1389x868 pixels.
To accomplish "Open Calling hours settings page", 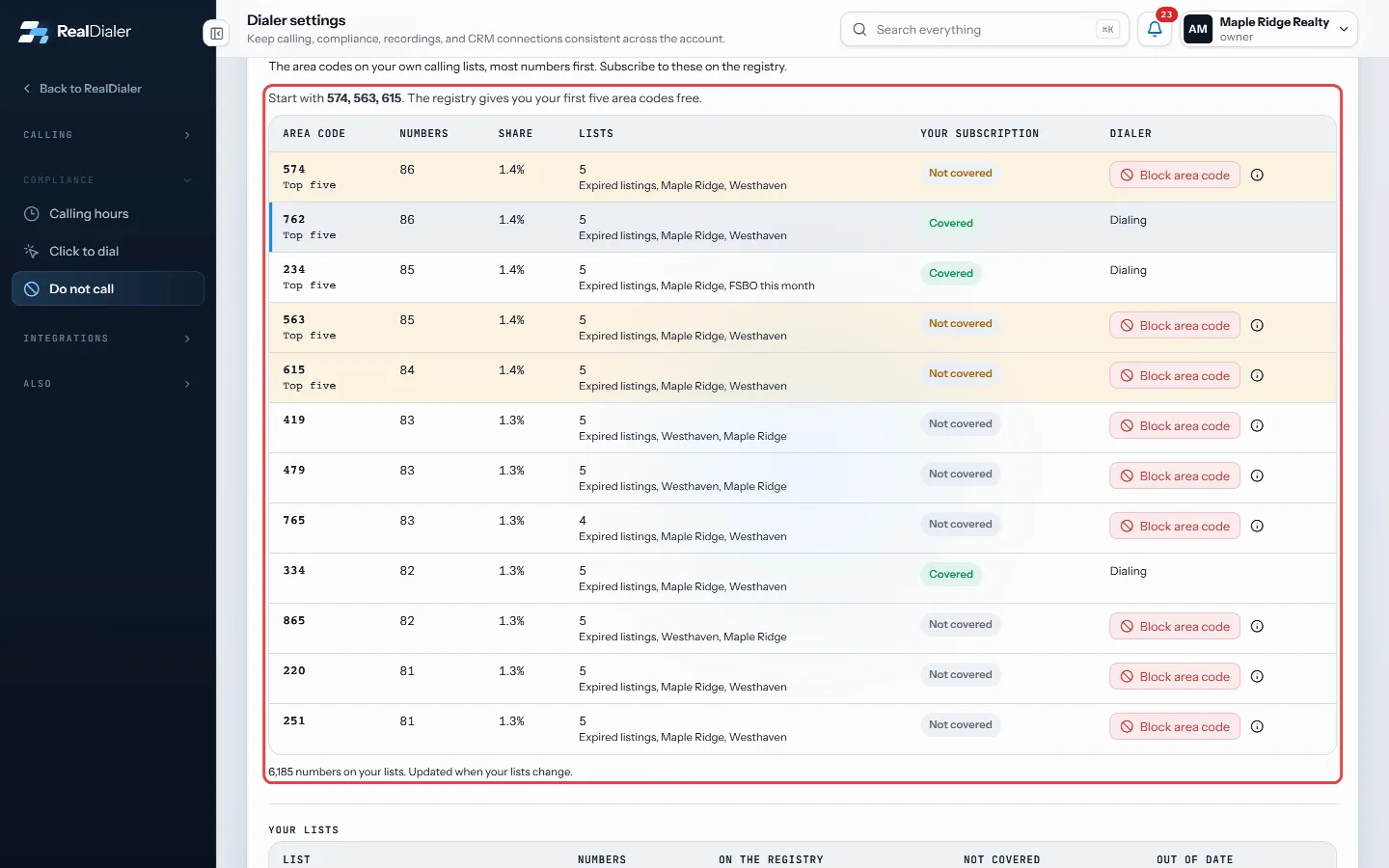I will (x=108, y=214).
